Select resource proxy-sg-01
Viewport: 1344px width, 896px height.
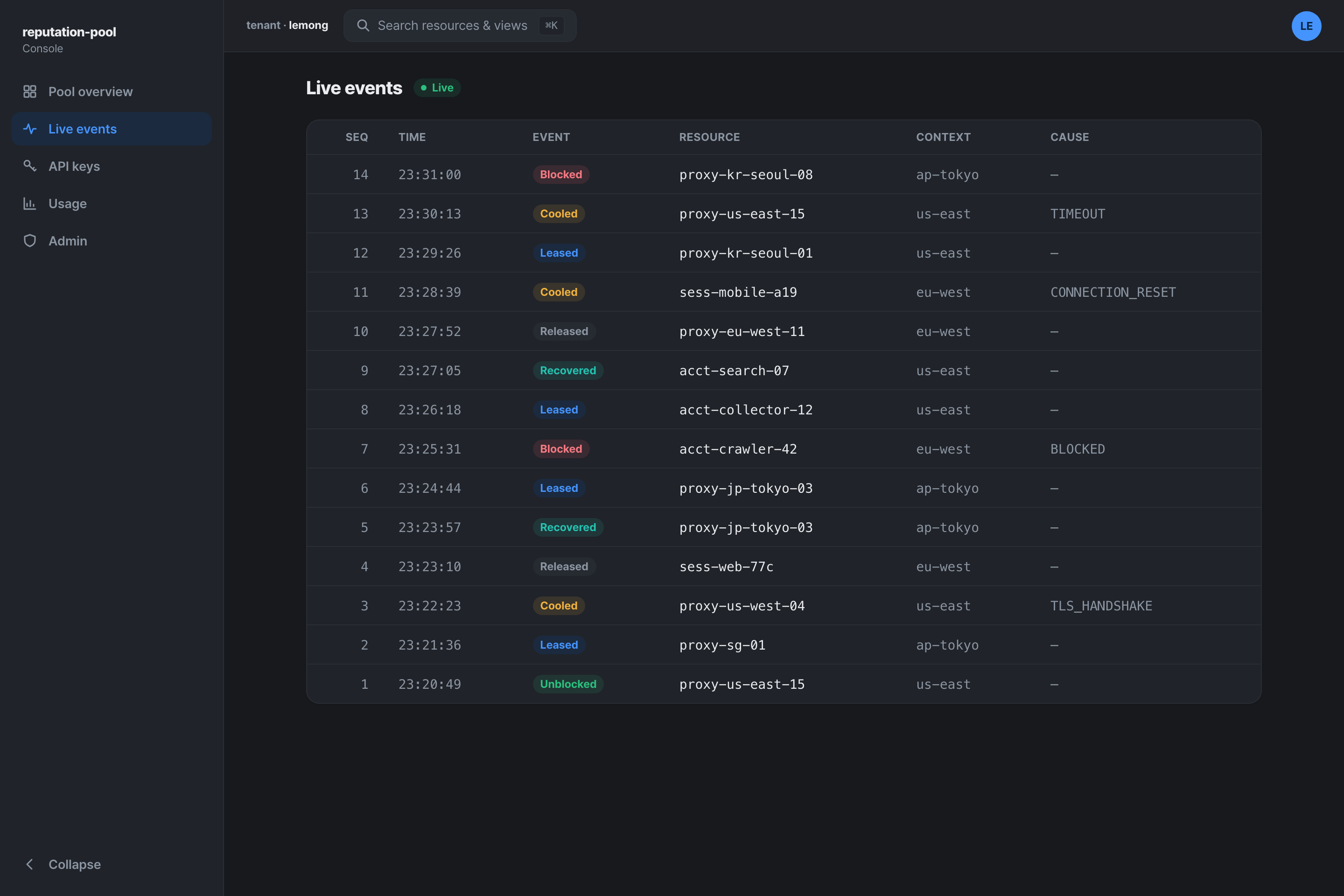722,645
